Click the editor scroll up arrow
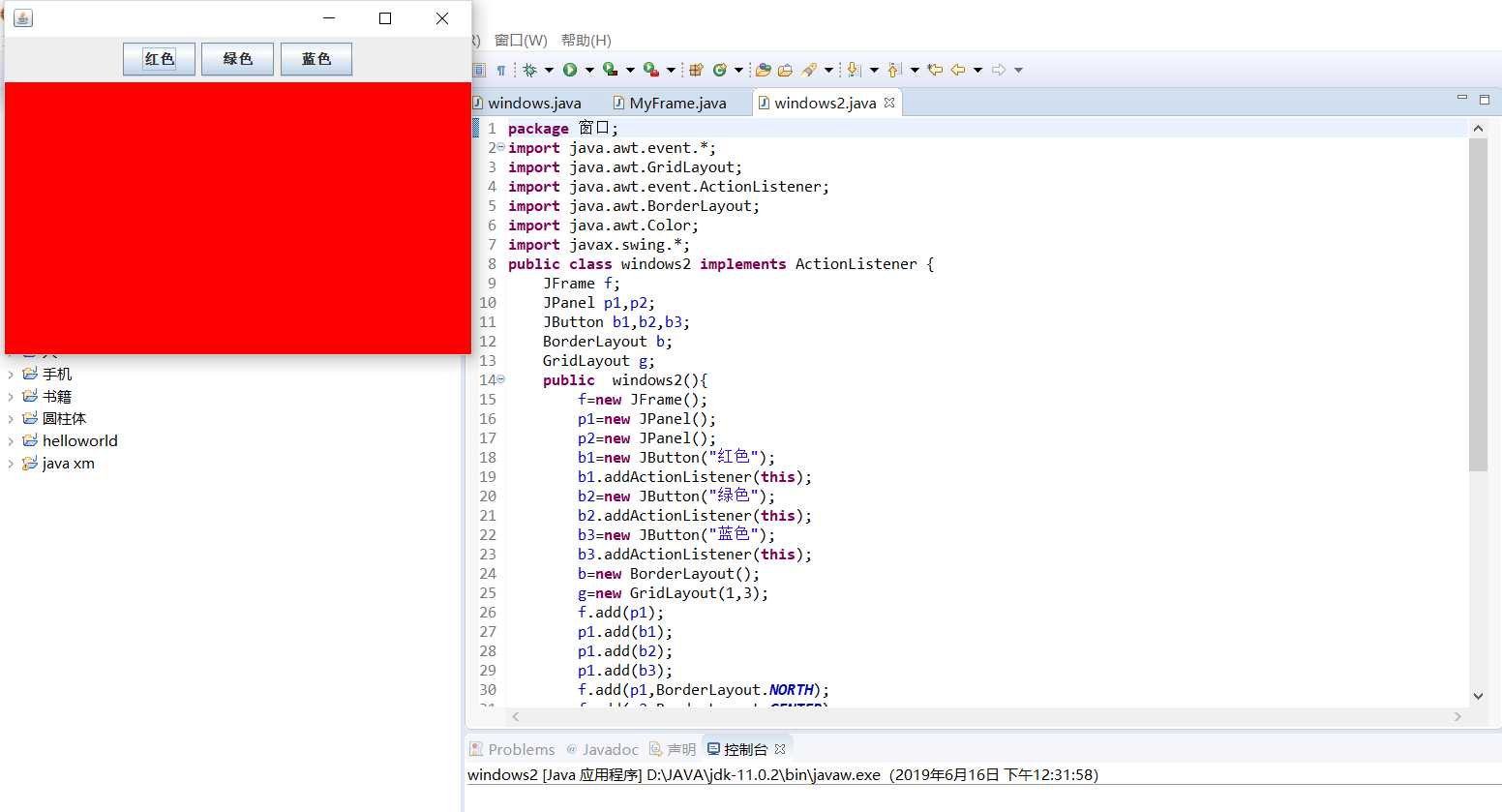Viewport: 1502px width, 812px height. (1478, 128)
